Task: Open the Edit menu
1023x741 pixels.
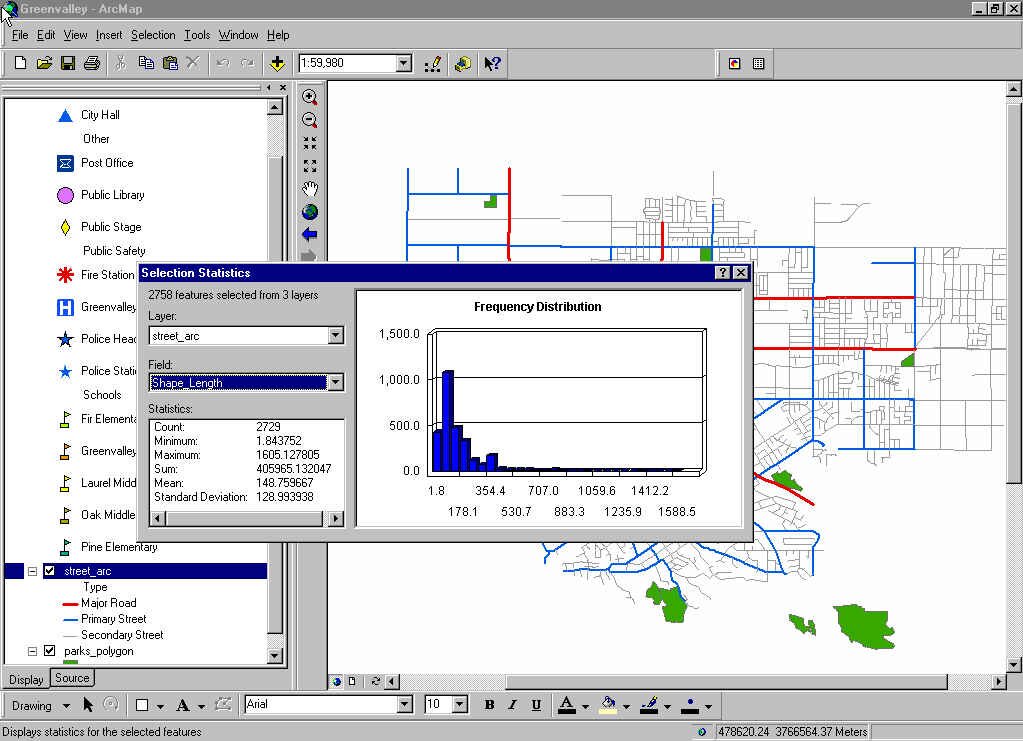Action: (46, 35)
